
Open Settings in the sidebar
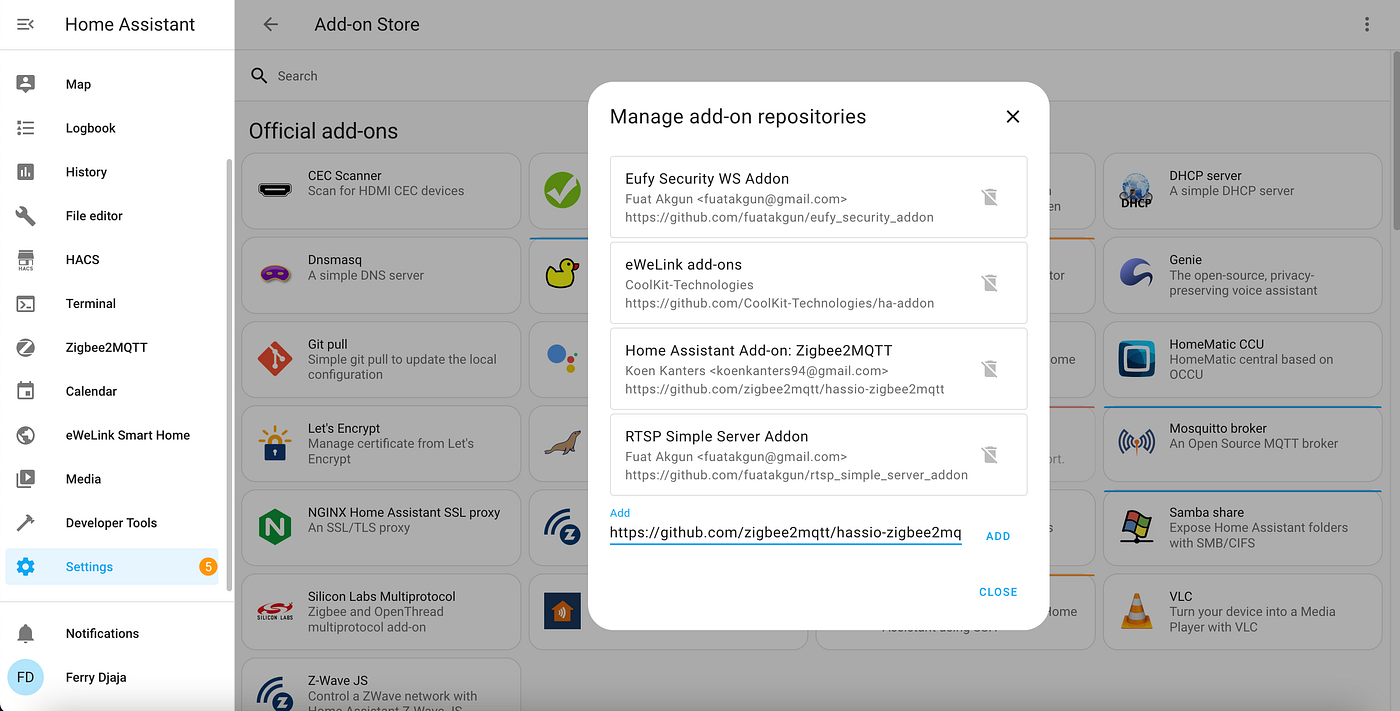point(112,567)
